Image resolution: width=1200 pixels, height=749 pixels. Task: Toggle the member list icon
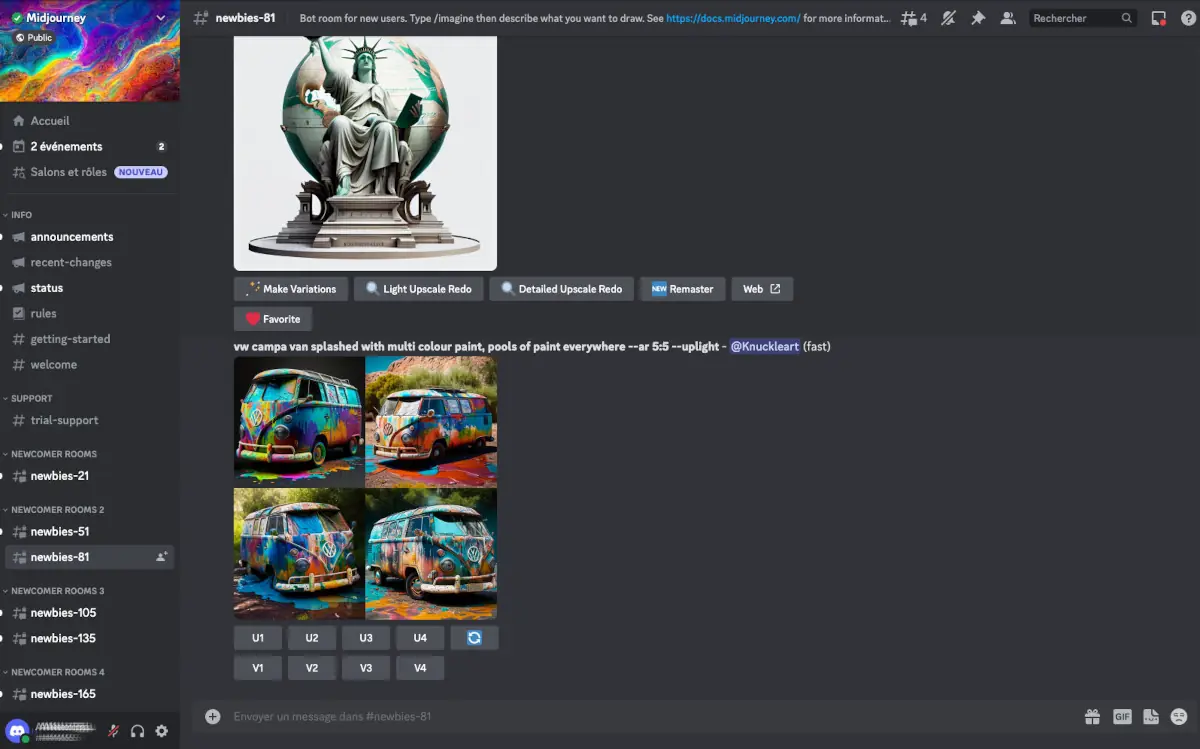(x=1007, y=18)
